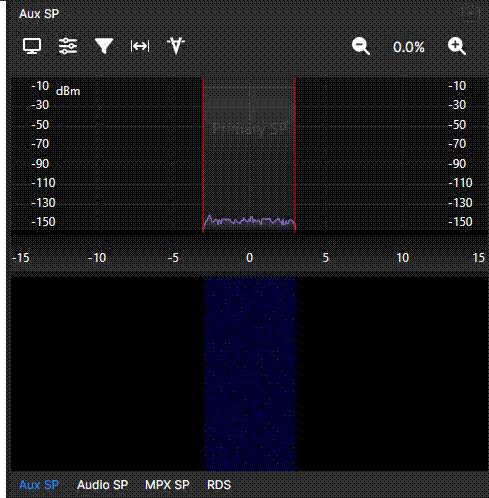Viewport: 489px width, 498px height.
Task: Click the 0 mark on frequency axis
Action: (x=249, y=258)
